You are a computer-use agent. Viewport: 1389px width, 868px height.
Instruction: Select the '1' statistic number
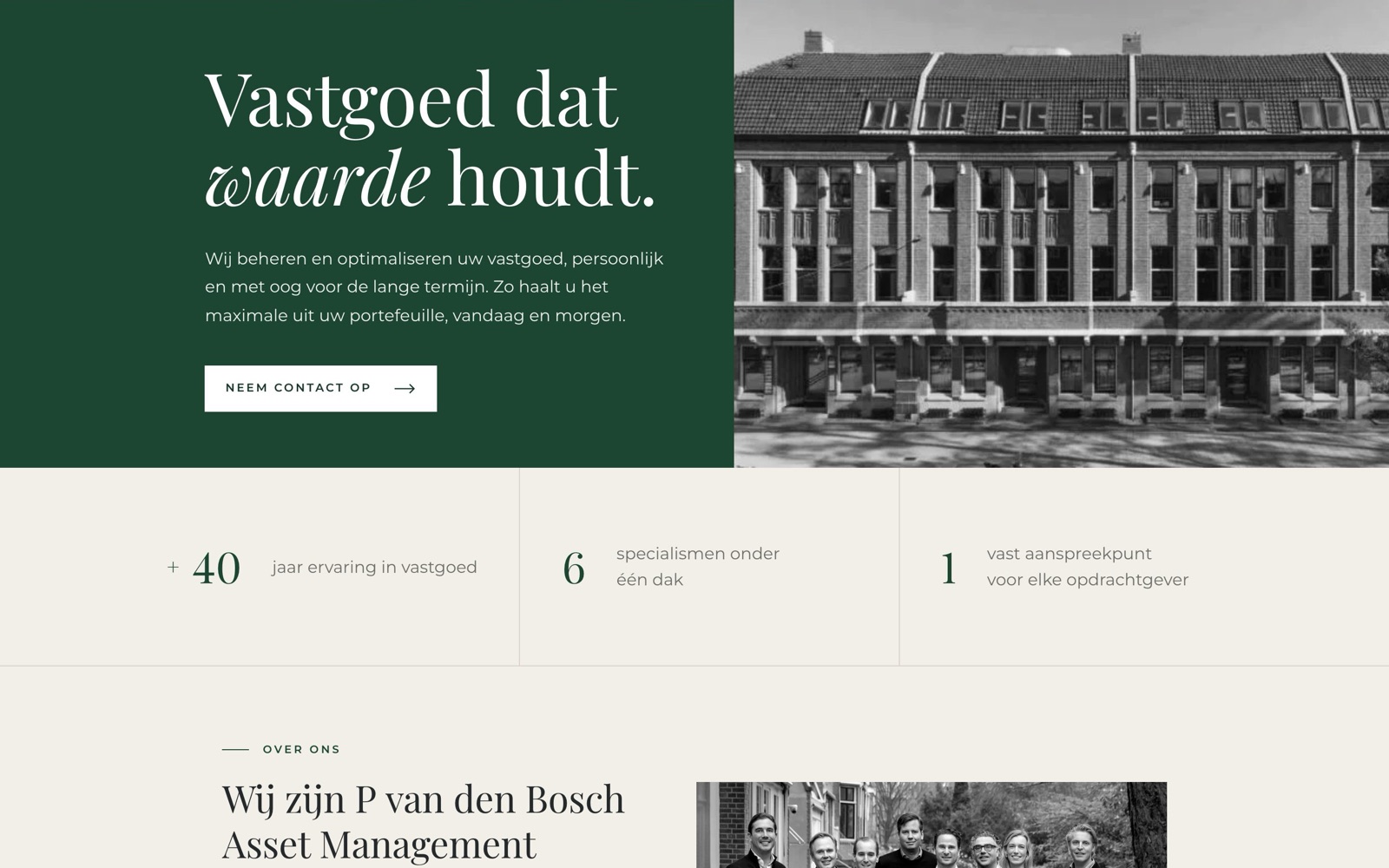(x=949, y=569)
